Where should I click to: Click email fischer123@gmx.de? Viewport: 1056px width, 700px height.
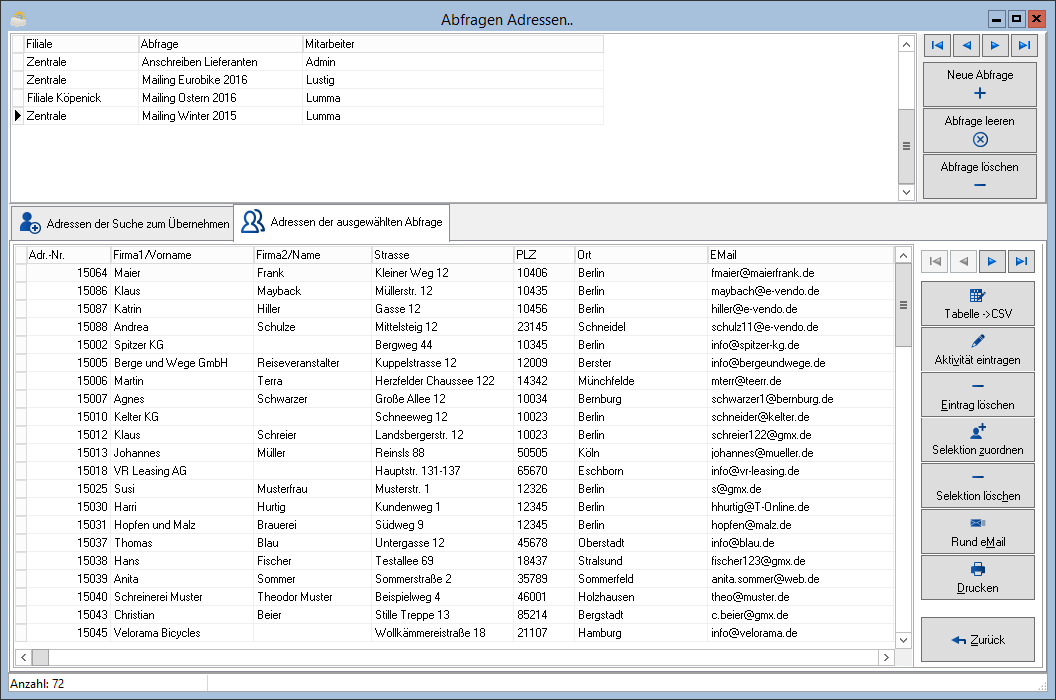758,561
